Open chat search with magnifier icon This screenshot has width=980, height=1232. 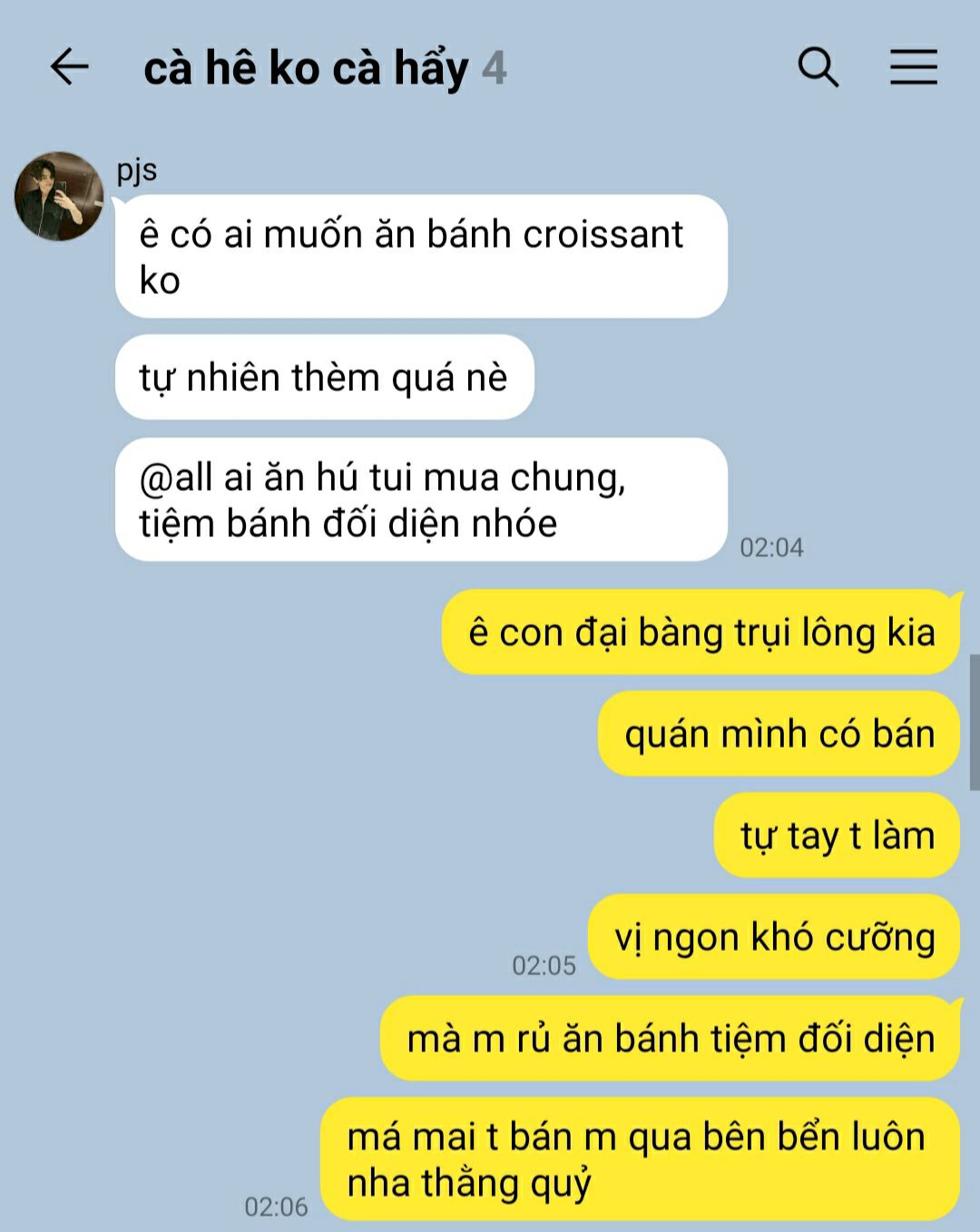tap(818, 67)
